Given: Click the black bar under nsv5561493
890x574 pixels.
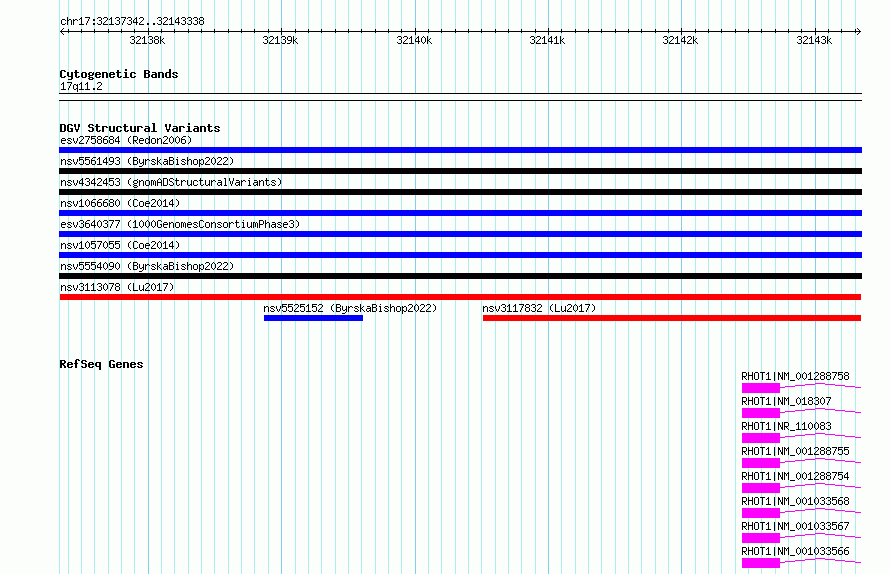Looking at the screenshot, I should click(460, 171).
